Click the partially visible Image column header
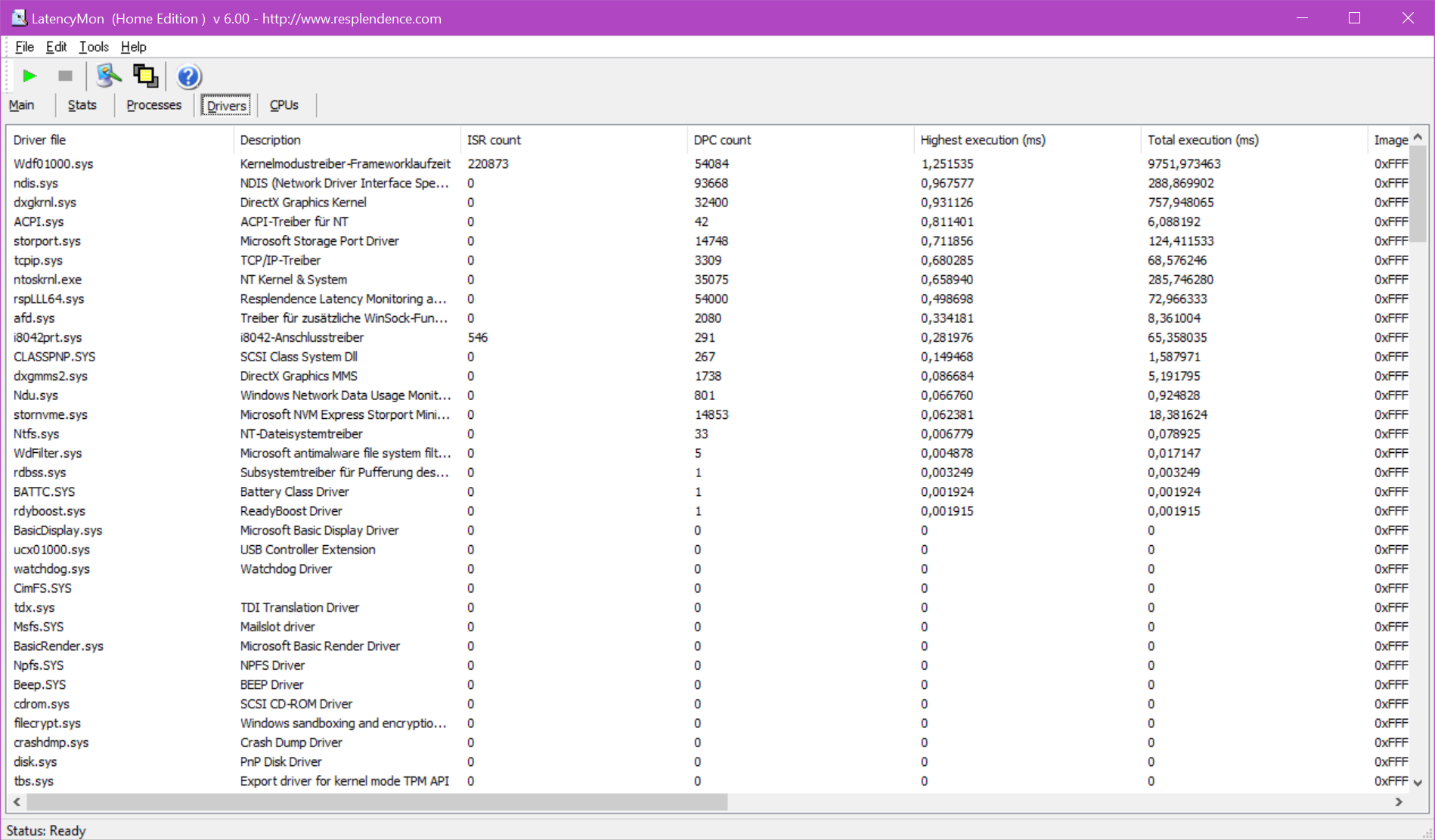The height and width of the screenshot is (840, 1435). [x=1390, y=140]
